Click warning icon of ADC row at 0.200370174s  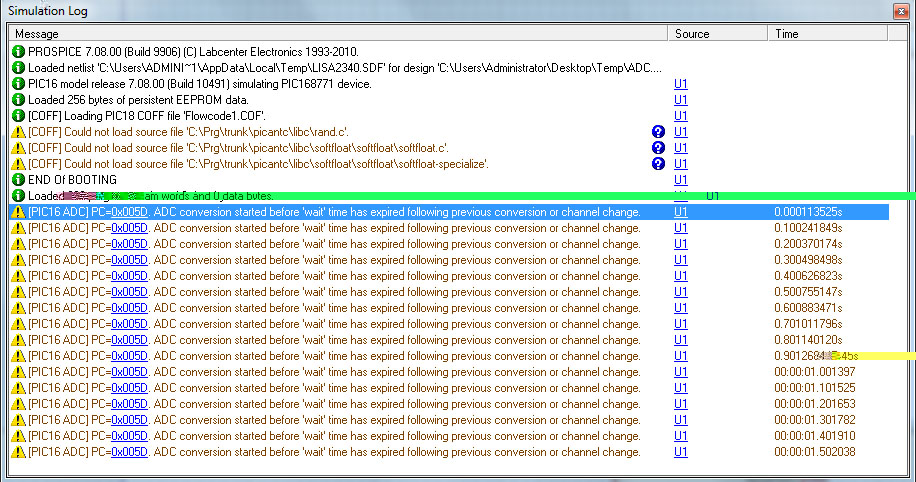(x=18, y=244)
